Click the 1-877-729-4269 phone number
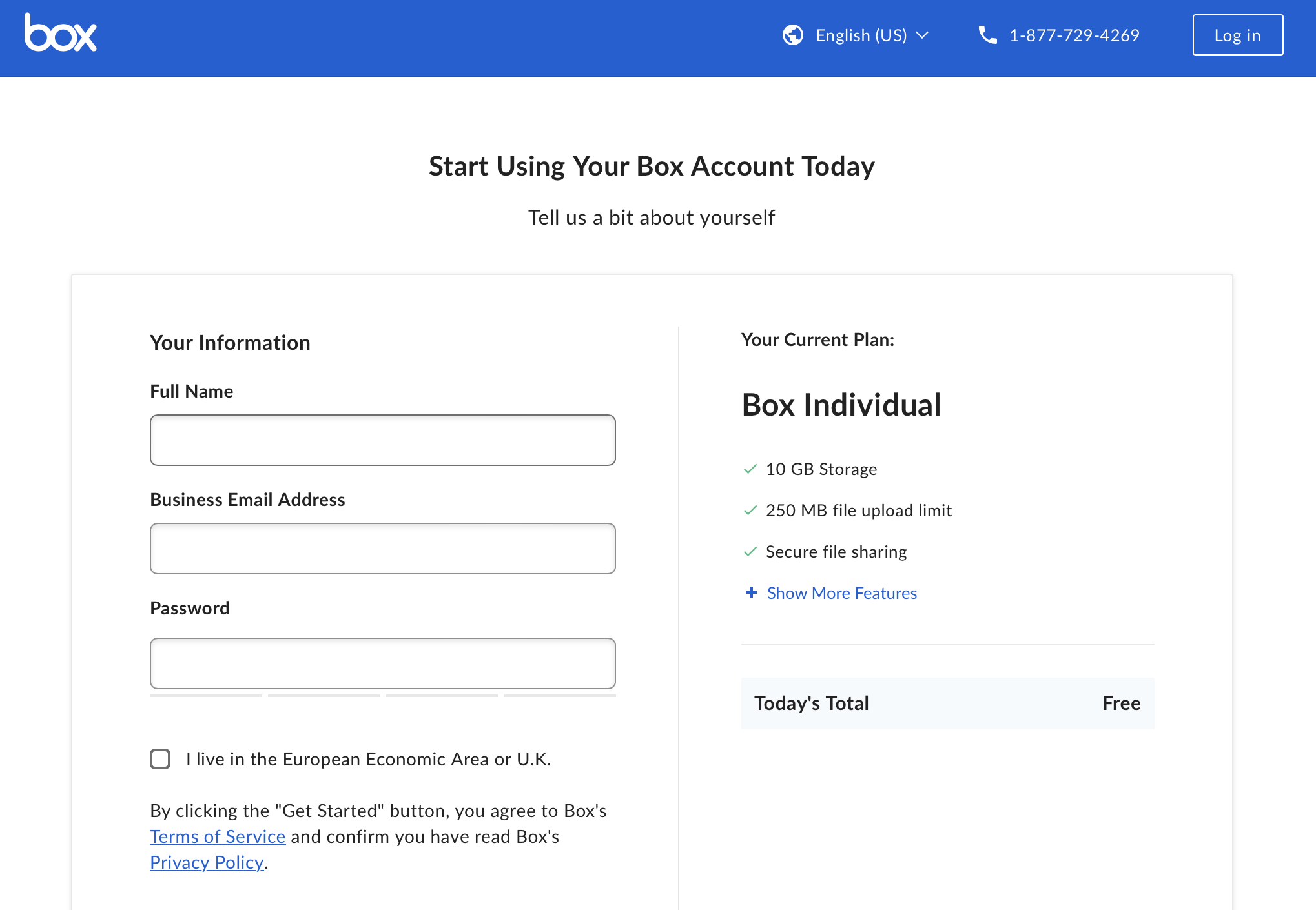The image size is (1316, 910). tap(1074, 35)
